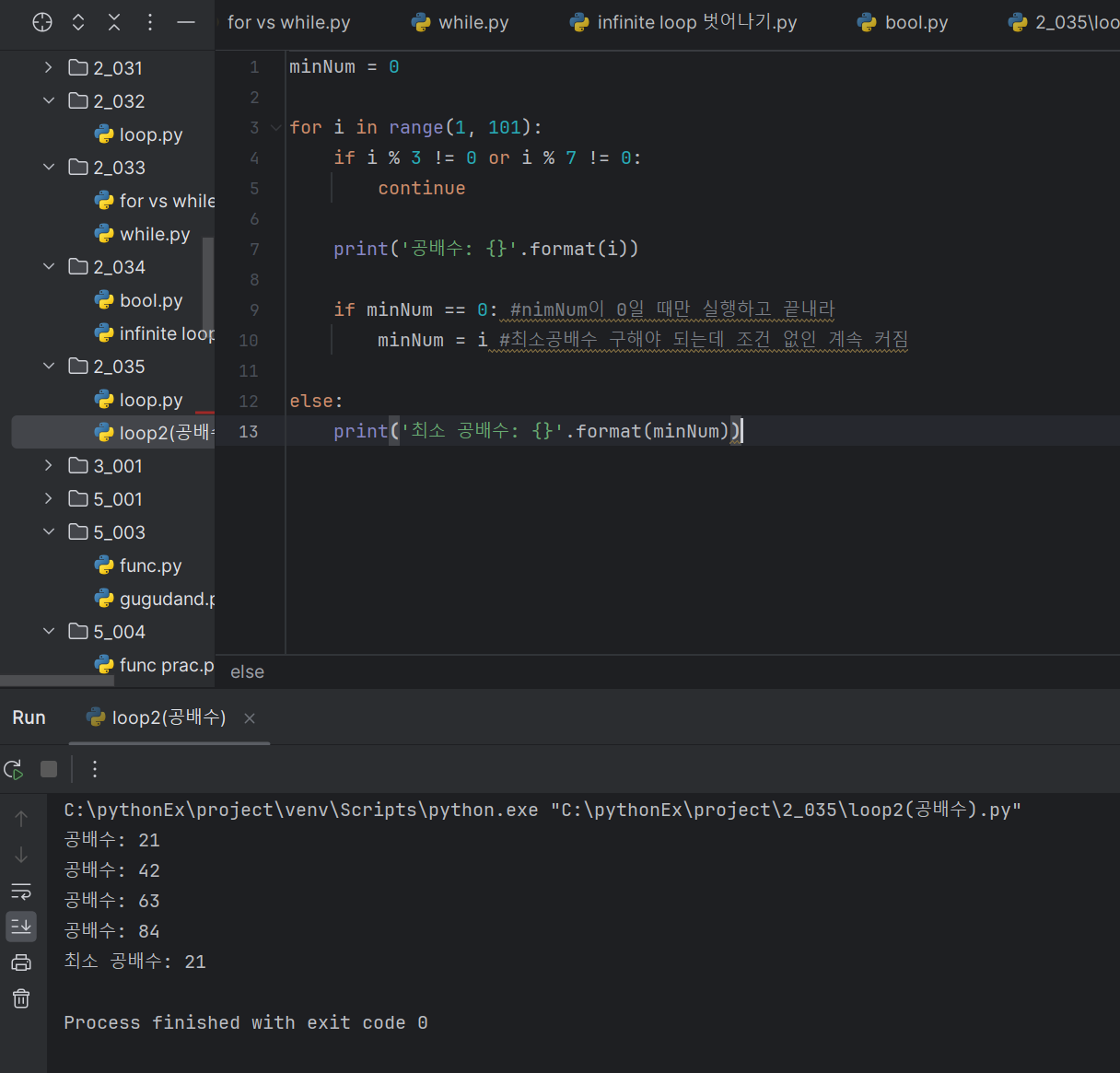Click the Up the Stack Trace arrow
Viewport: 1120px width, 1073px height.
[21, 818]
